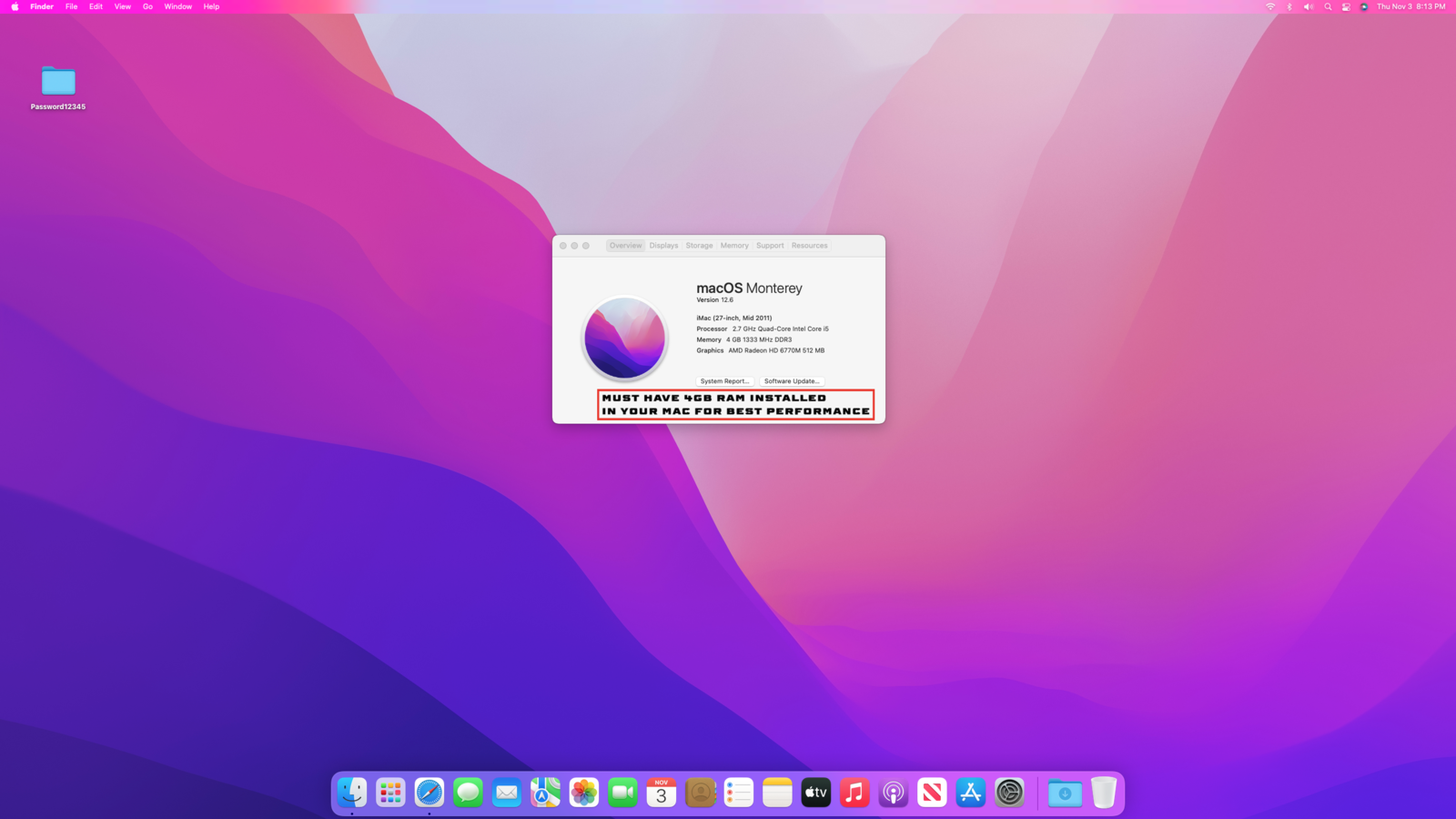The image size is (1456, 819).
Task: Open the Mail app in the Dock
Action: [507, 793]
